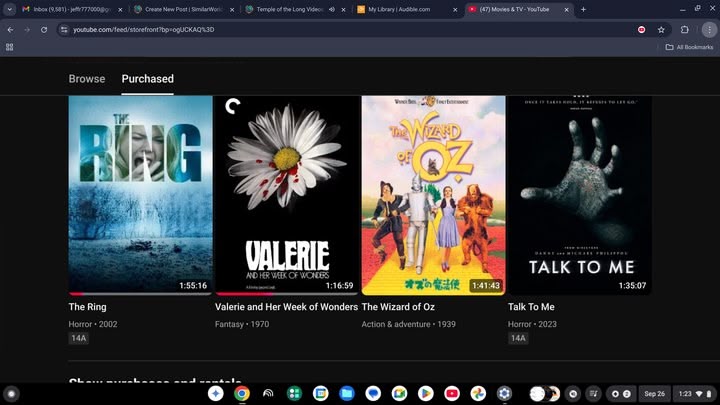This screenshot has width=720, height=405.
Task: Open the green grid app in shelf
Action: [294, 394]
